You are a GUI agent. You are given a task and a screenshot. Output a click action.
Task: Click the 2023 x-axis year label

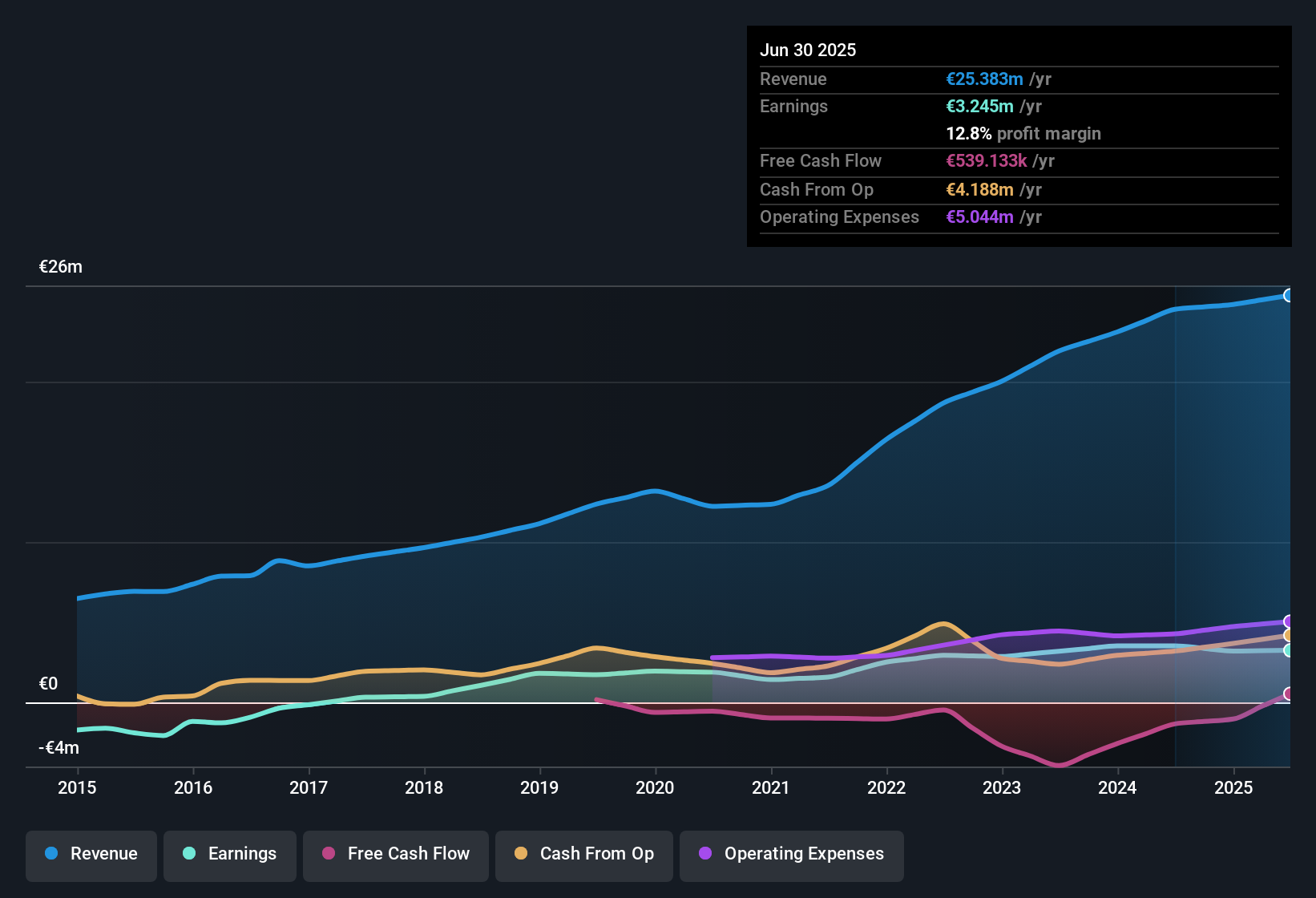1002,788
